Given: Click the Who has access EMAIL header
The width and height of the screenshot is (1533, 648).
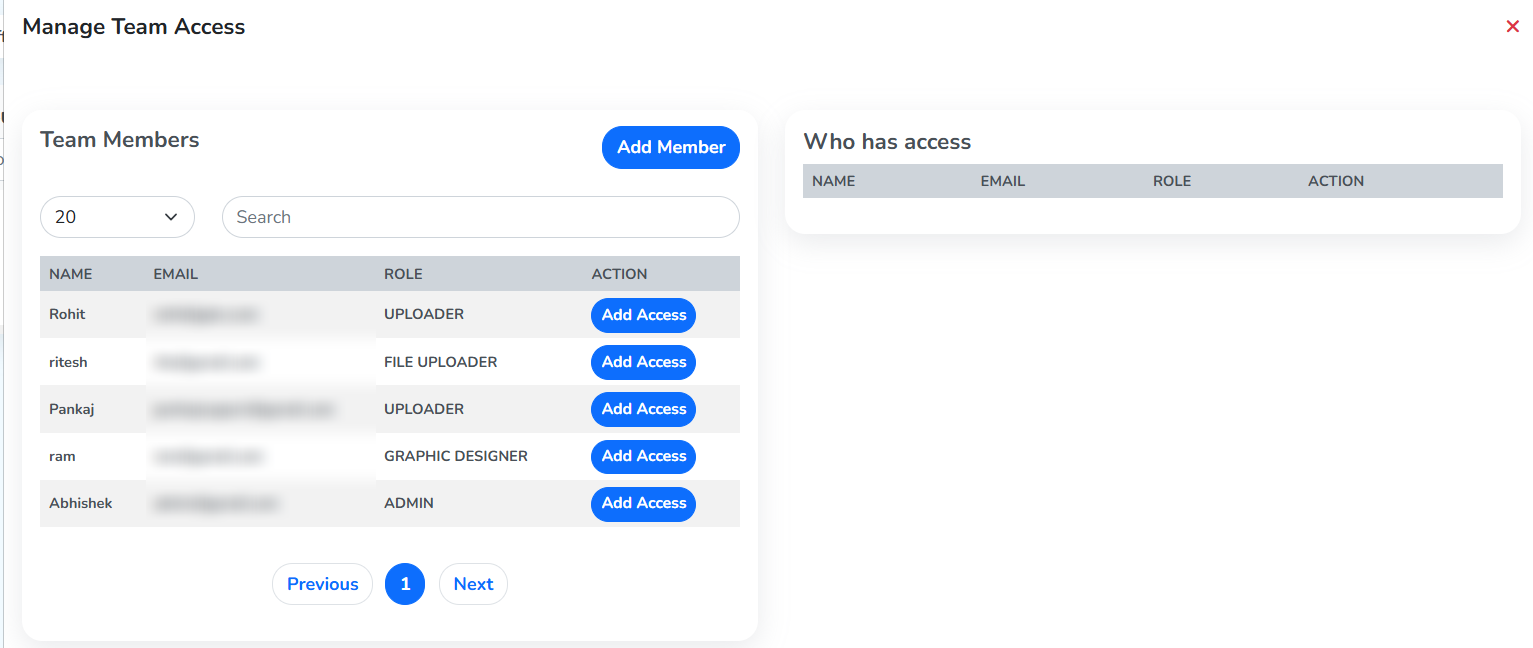Looking at the screenshot, I should coord(1003,181).
